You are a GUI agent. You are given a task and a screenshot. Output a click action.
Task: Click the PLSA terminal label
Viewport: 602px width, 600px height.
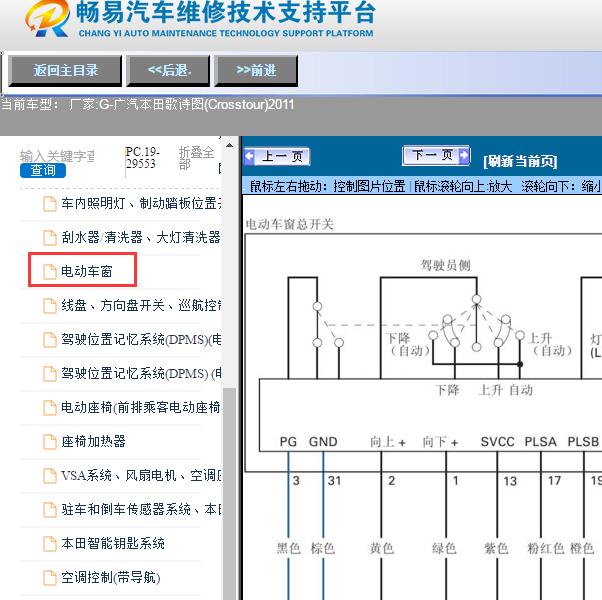(x=541, y=442)
